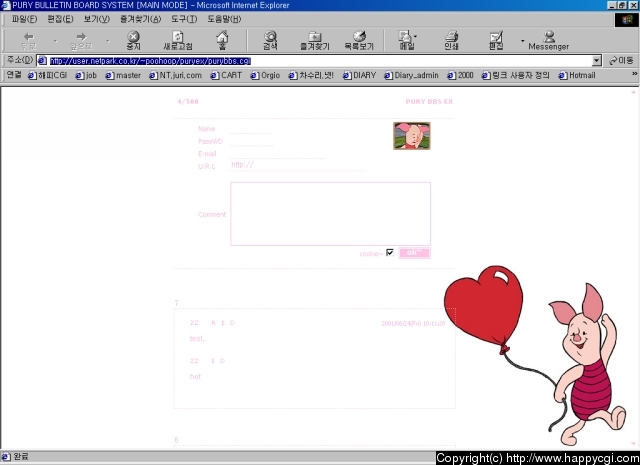The image size is (640, 465).
Task: Open the Diary_admin links bar shortcut
Action: [411, 75]
